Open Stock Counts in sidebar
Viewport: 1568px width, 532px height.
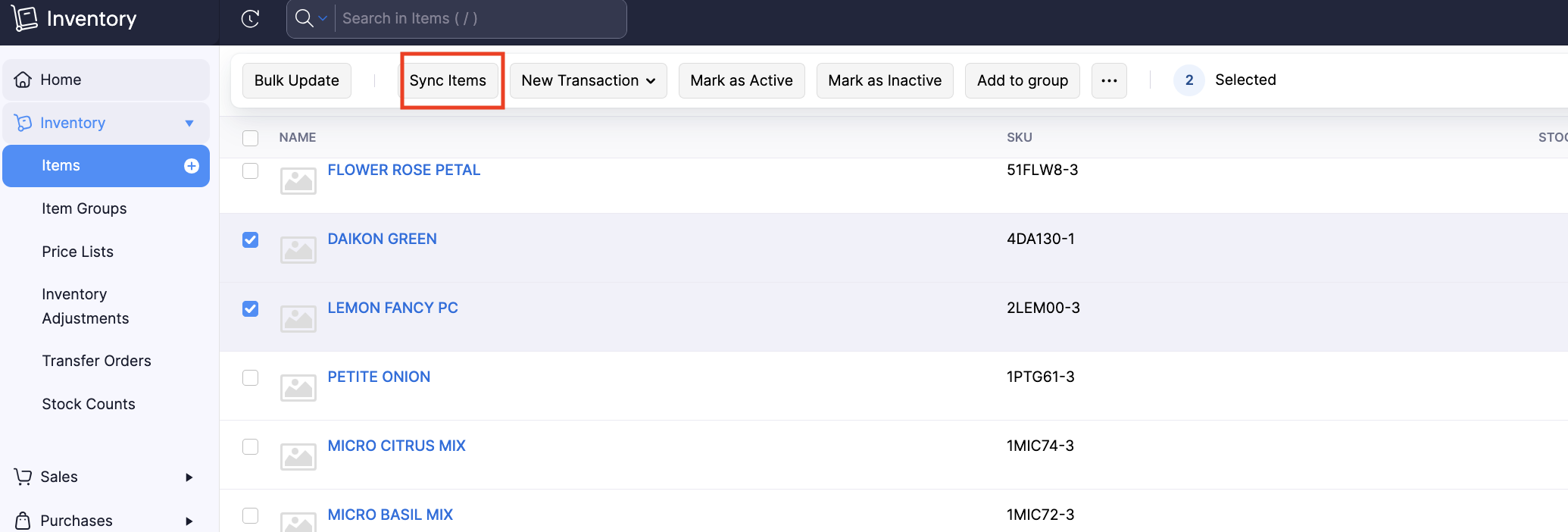(x=88, y=404)
